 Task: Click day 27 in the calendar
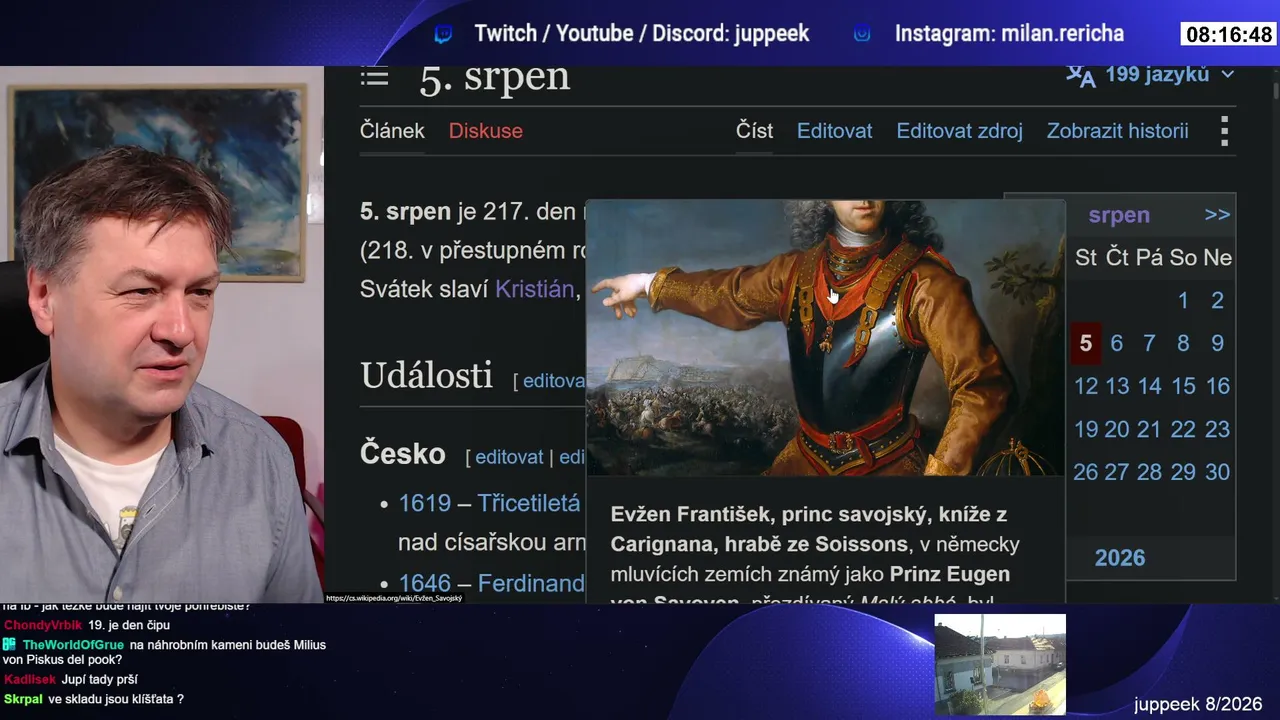pyautogui.click(x=1117, y=472)
